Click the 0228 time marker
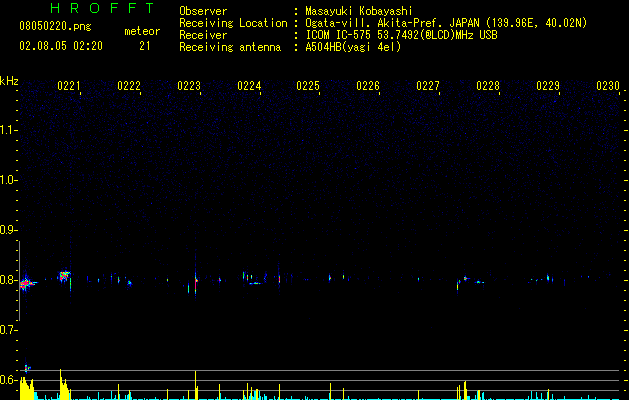Screen dimensions: 629x400 (x=488, y=86)
